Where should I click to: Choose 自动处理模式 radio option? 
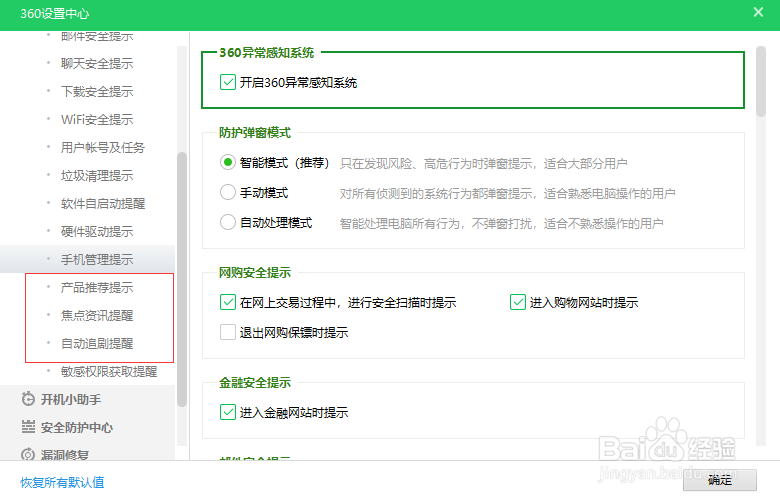point(228,222)
